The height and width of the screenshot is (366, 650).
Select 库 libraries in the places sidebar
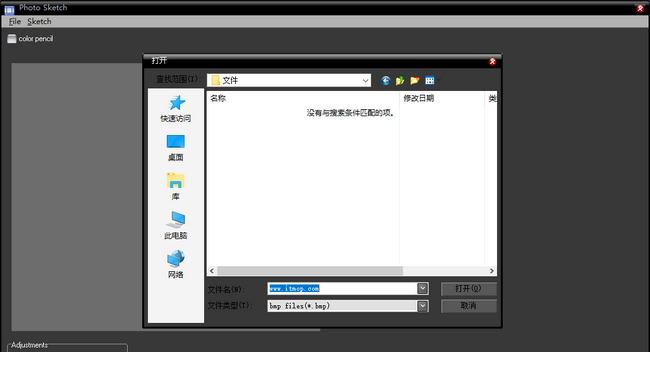[x=176, y=187]
